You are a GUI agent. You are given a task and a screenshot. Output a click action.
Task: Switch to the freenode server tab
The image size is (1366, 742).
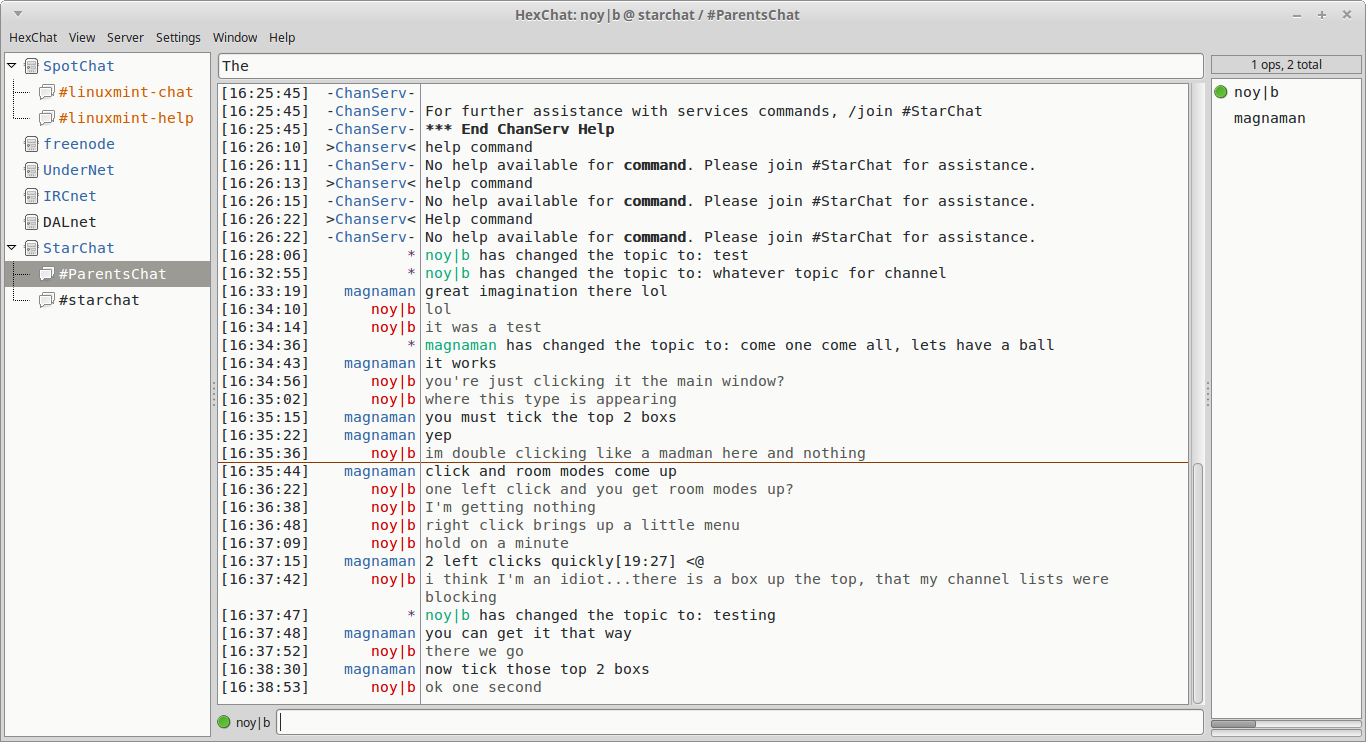pos(79,144)
